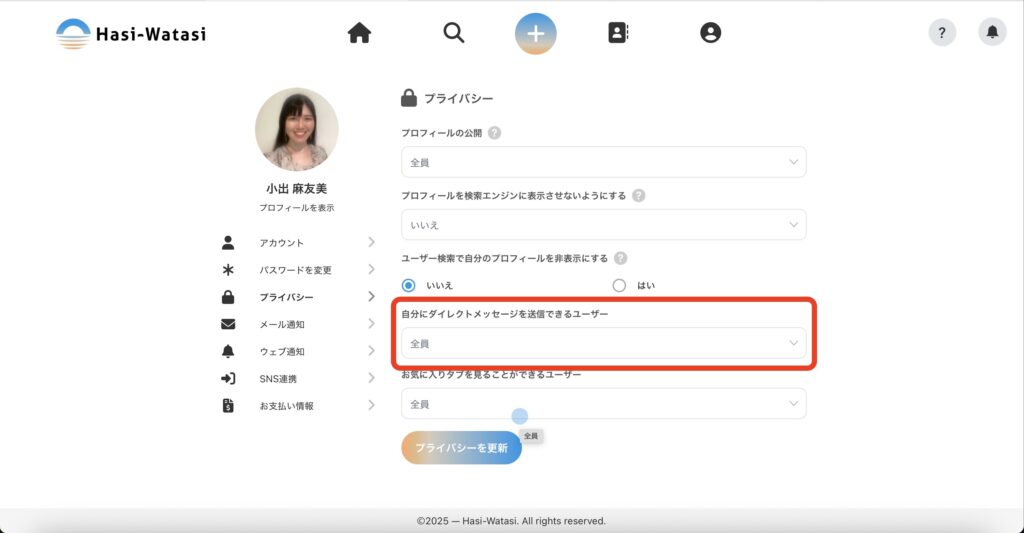Open search with the magnifier icon
1024x533 pixels.
(x=454, y=33)
